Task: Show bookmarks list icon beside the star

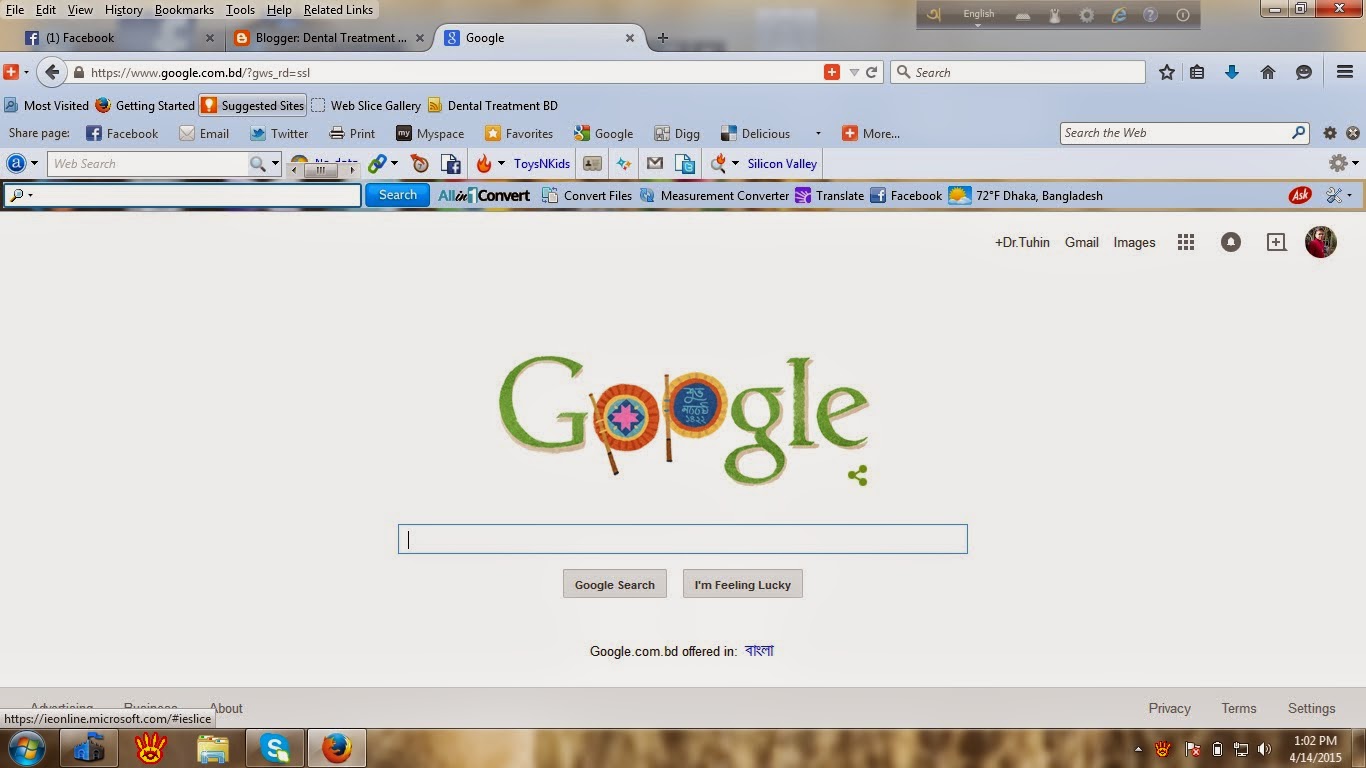Action: click(x=1197, y=72)
